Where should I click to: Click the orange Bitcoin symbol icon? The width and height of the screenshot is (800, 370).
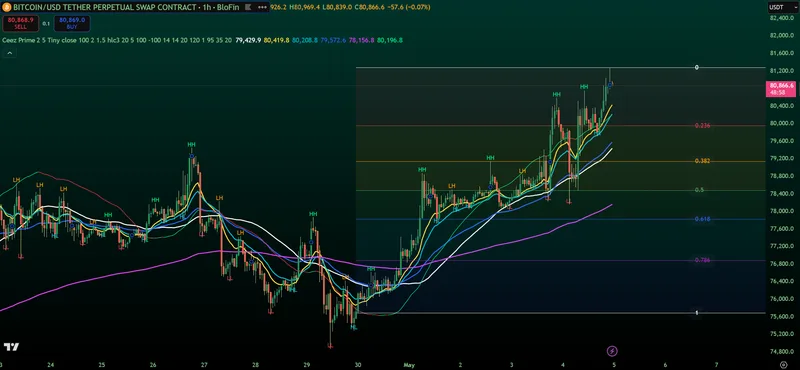(x=7, y=8)
